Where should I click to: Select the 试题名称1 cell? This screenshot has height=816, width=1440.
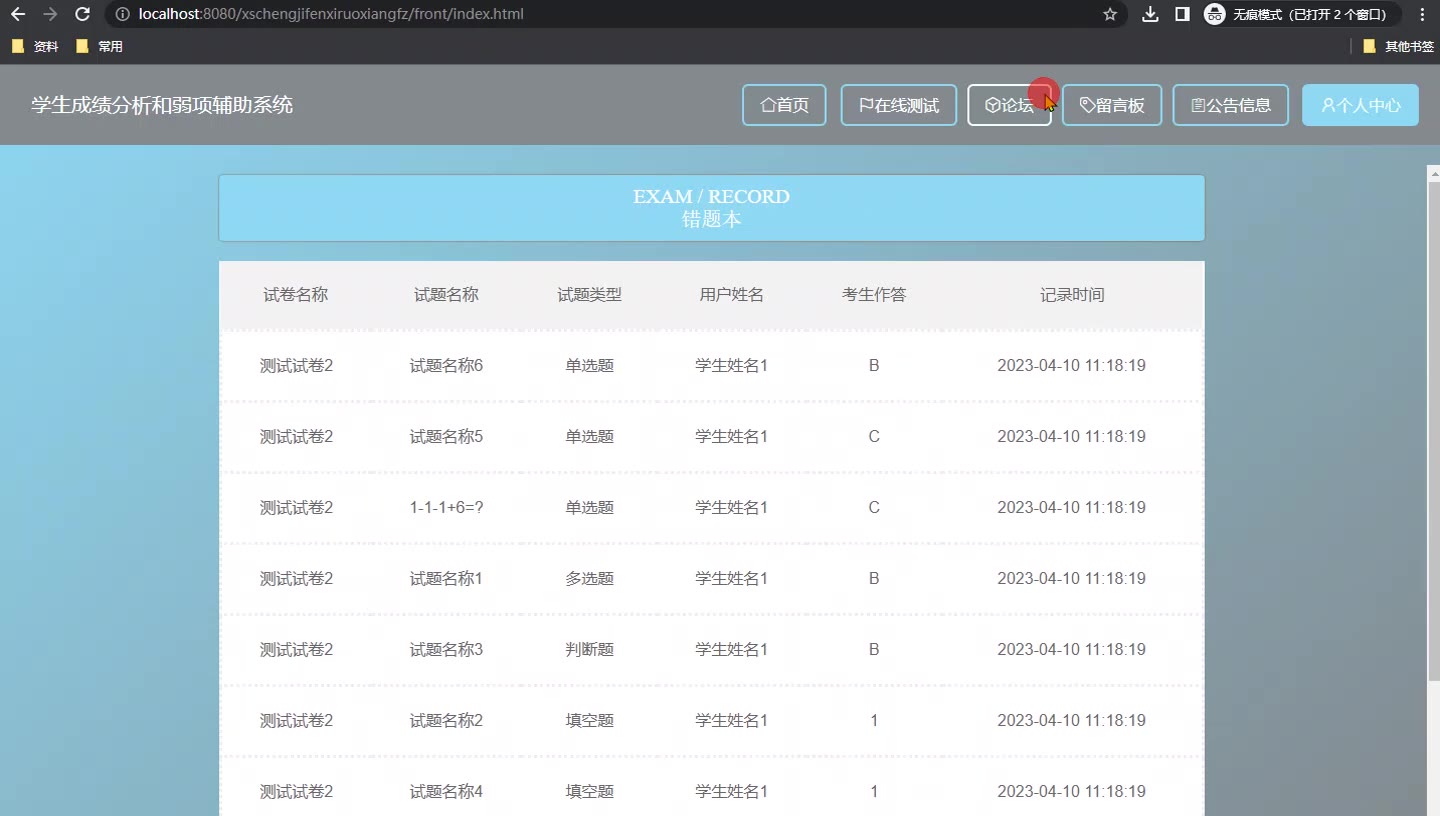[x=446, y=579]
